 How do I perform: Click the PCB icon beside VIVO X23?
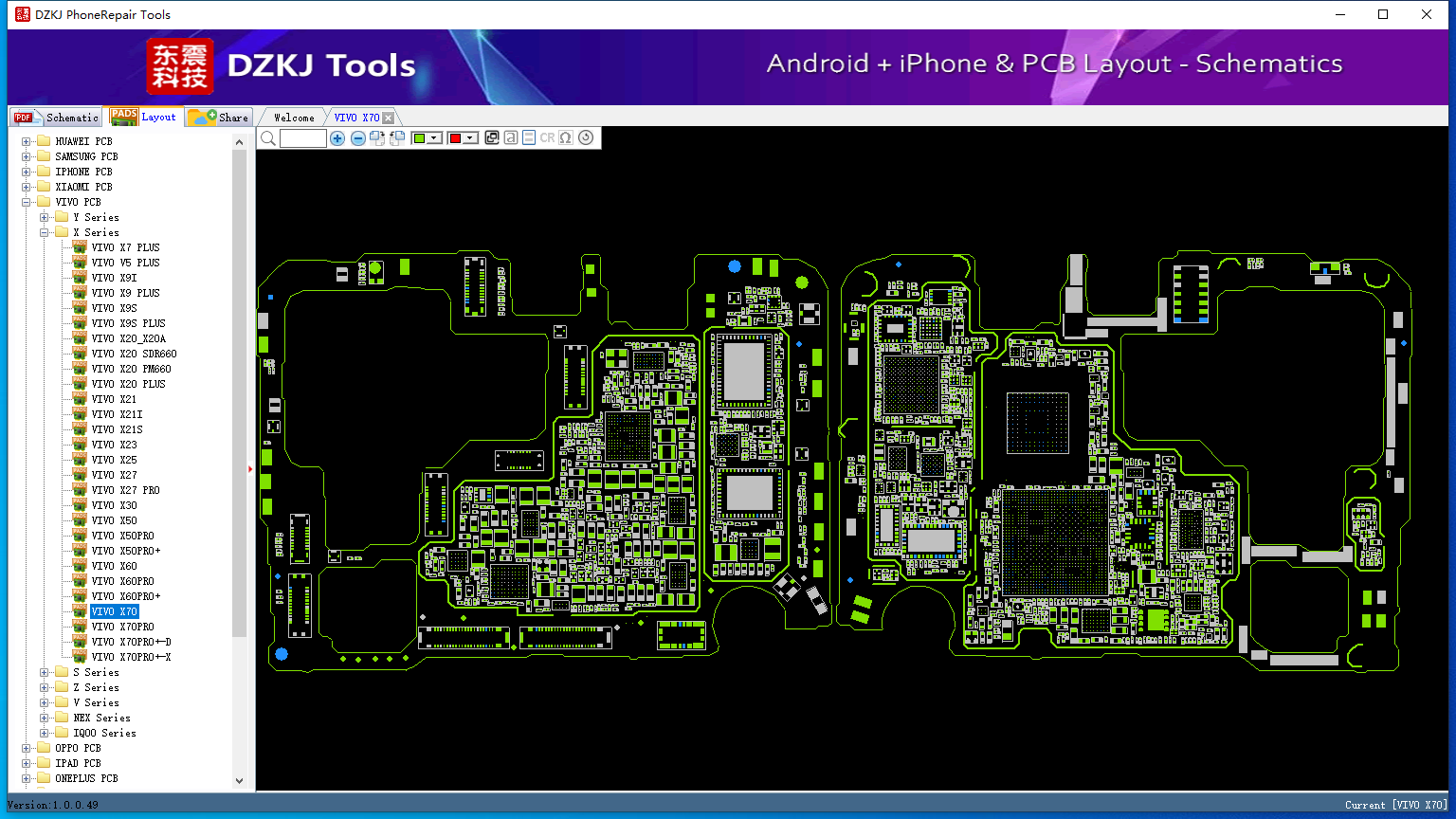[x=80, y=445]
